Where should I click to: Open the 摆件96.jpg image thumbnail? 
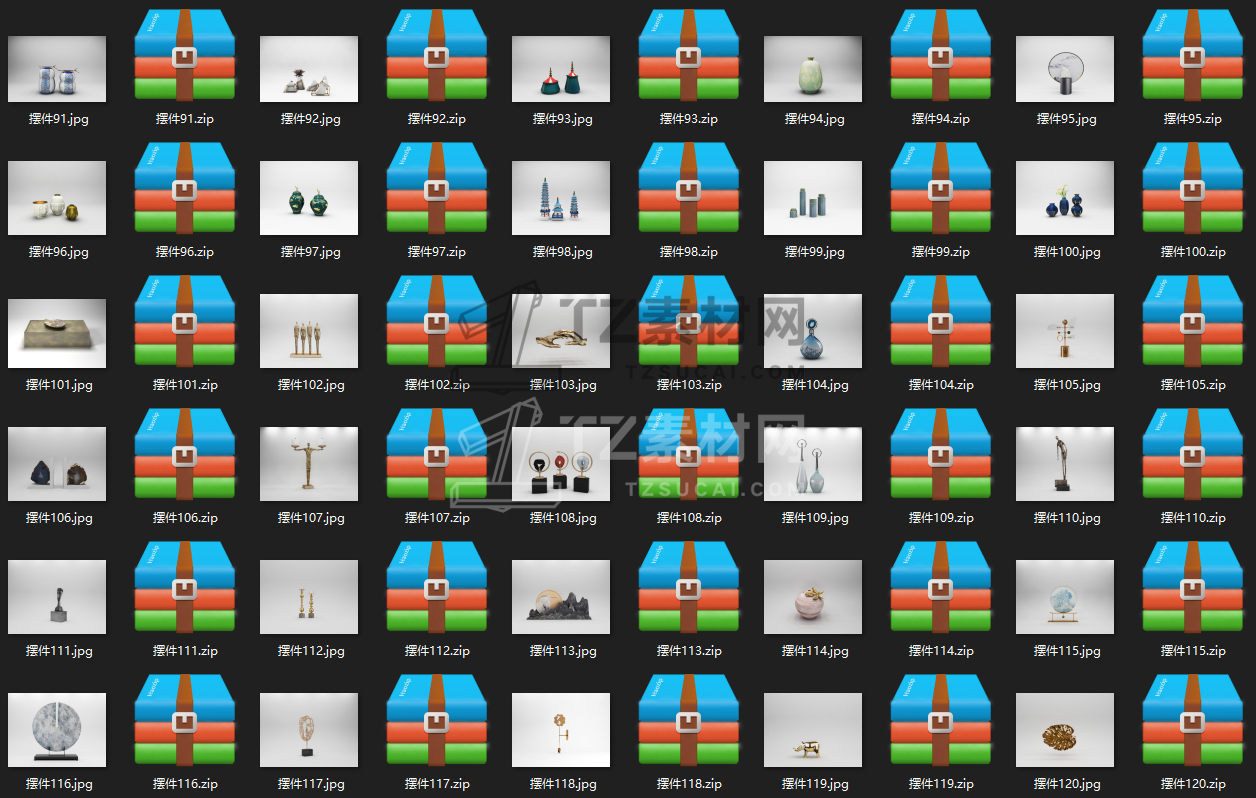57,198
